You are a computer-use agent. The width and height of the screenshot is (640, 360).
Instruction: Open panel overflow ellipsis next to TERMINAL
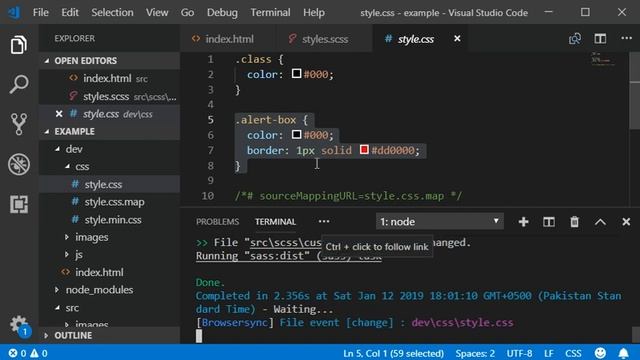[x=324, y=222]
